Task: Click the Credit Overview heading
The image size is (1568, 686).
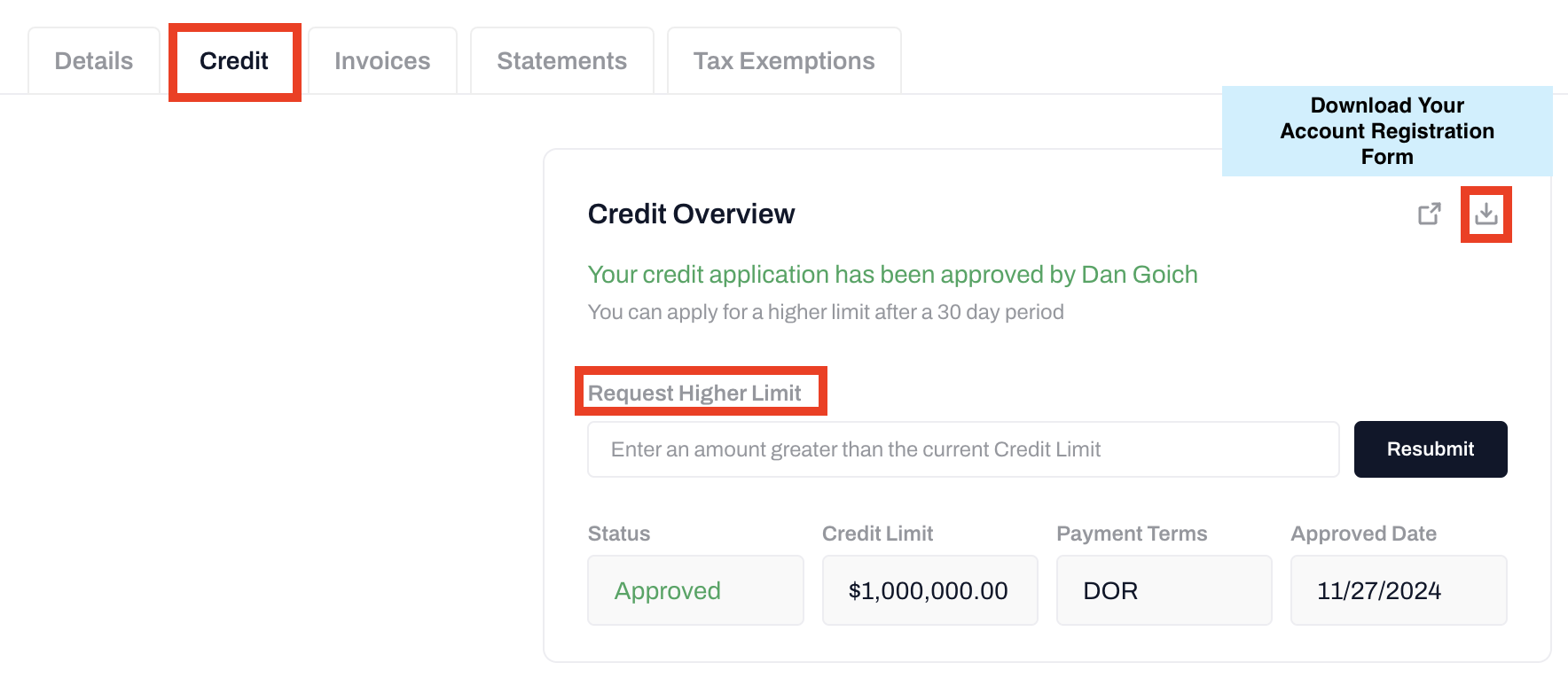Action: point(691,214)
